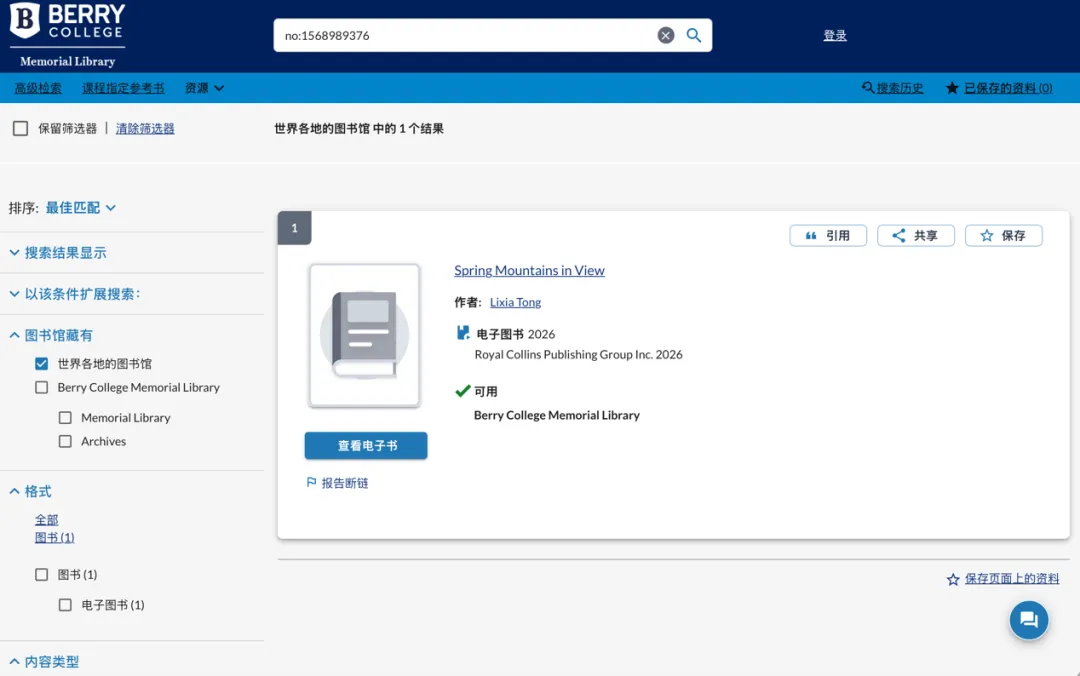Open the Berry College Memorial Library logo
The width and height of the screenshot is (1080, 676).
[x=68, y=35]
